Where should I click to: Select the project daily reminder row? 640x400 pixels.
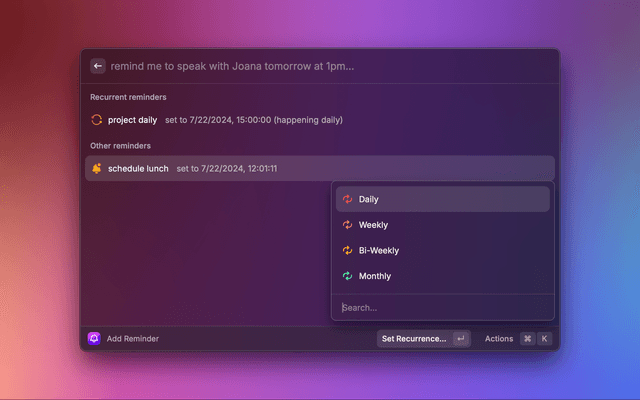click(x=320, y=120)
